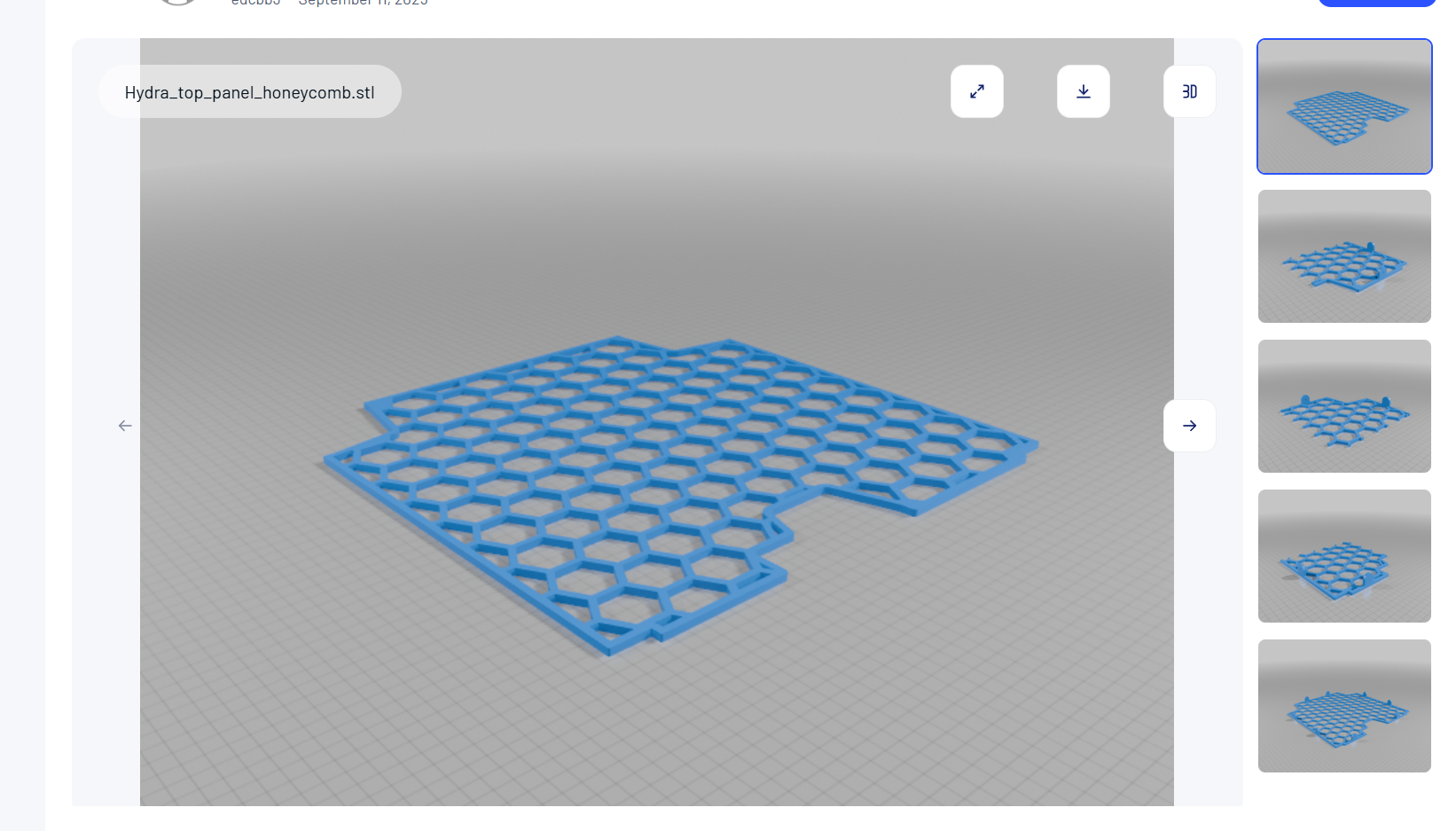Toggle the 3D viewer button
This screenshot has width=1456, height=831.
[x=1189, y=91]
